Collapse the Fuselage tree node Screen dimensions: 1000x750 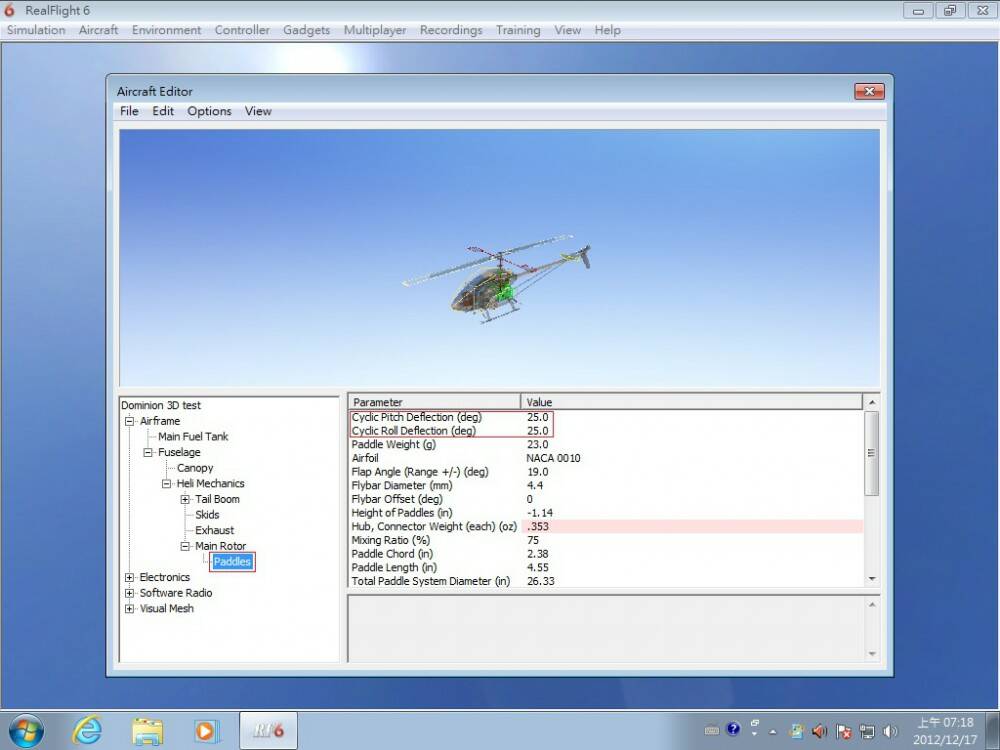click(x=148, y=452)
